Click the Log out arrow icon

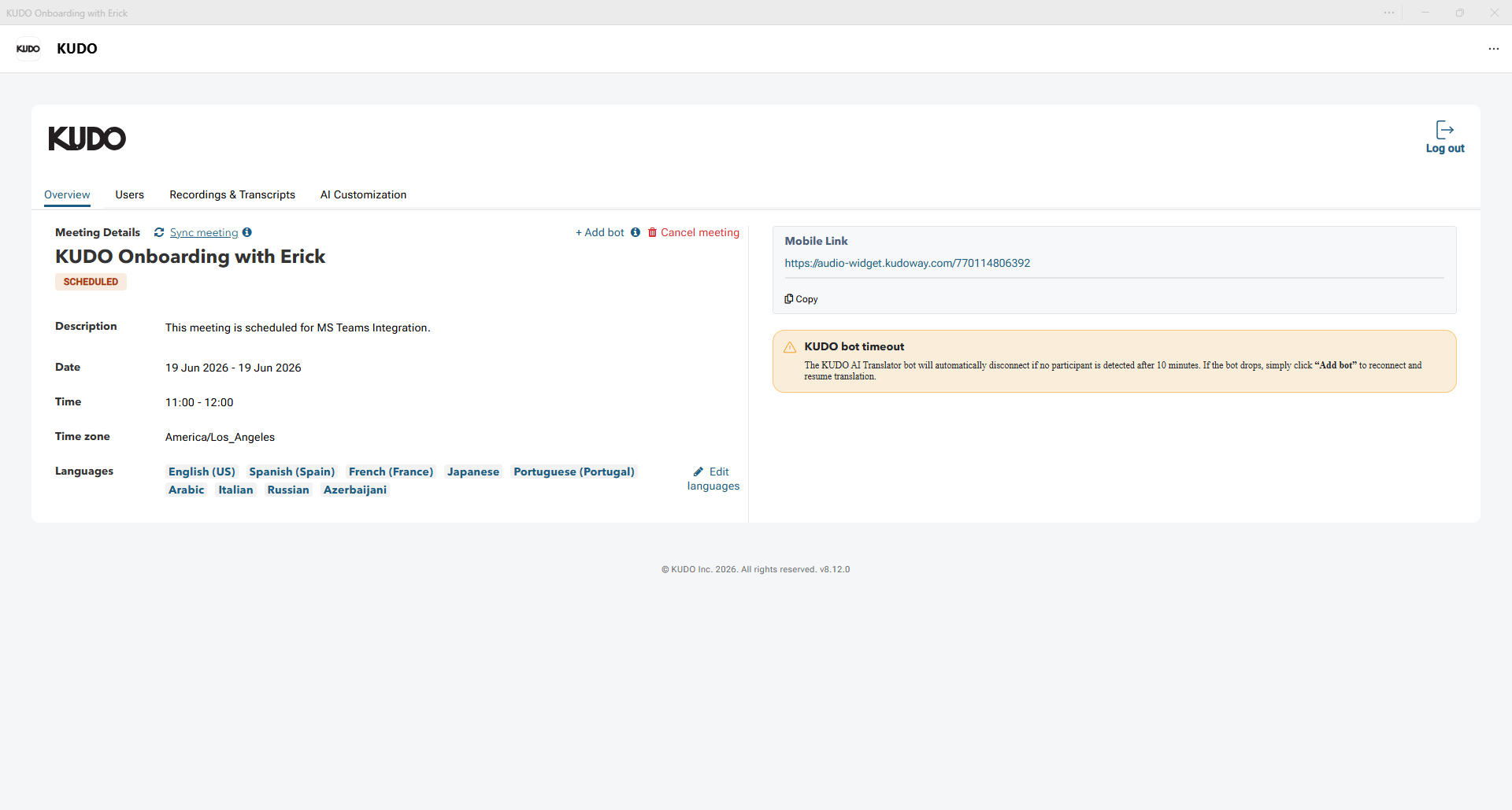coord(1445,129)
